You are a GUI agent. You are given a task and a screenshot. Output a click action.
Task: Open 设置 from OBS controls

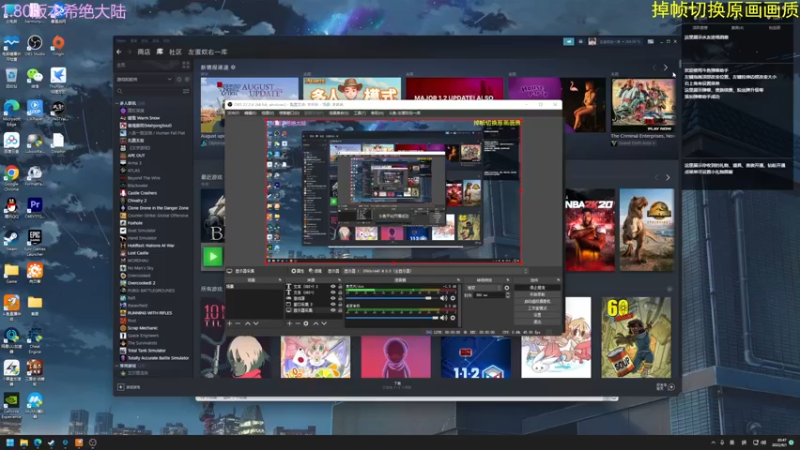tap(537, 315)
